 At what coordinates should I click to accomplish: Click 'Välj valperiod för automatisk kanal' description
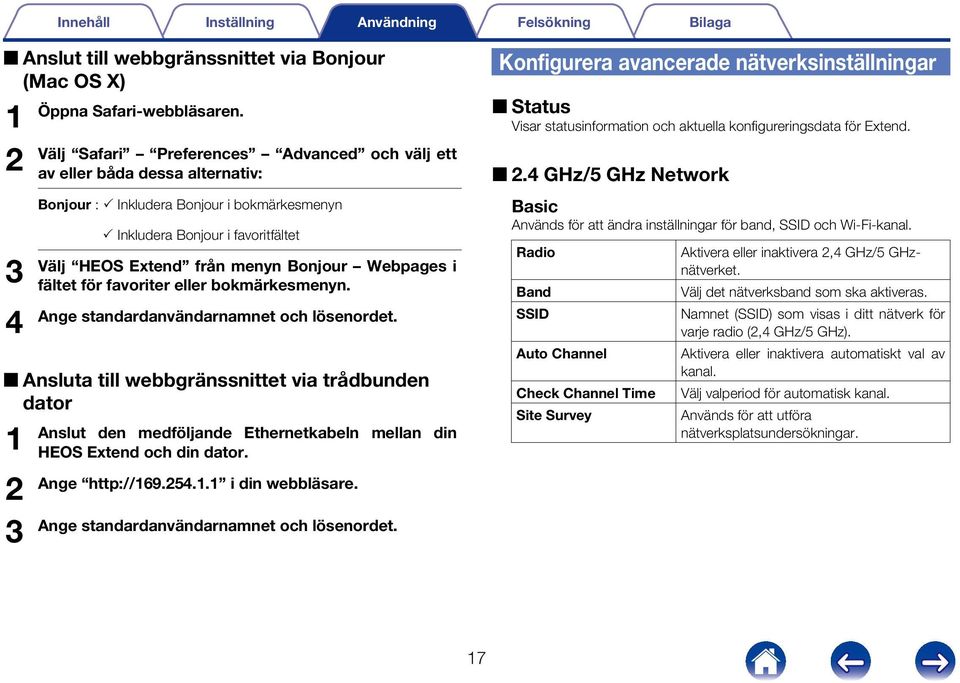(x=785, y=393)
